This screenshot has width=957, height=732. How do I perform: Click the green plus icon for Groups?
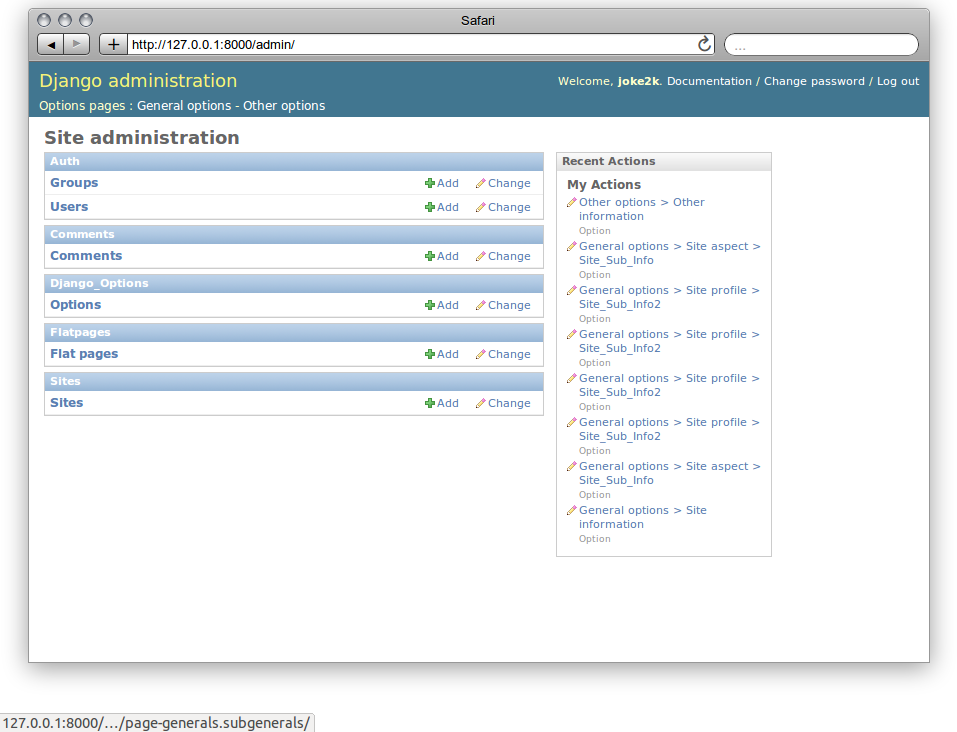(x=430, y=183)
